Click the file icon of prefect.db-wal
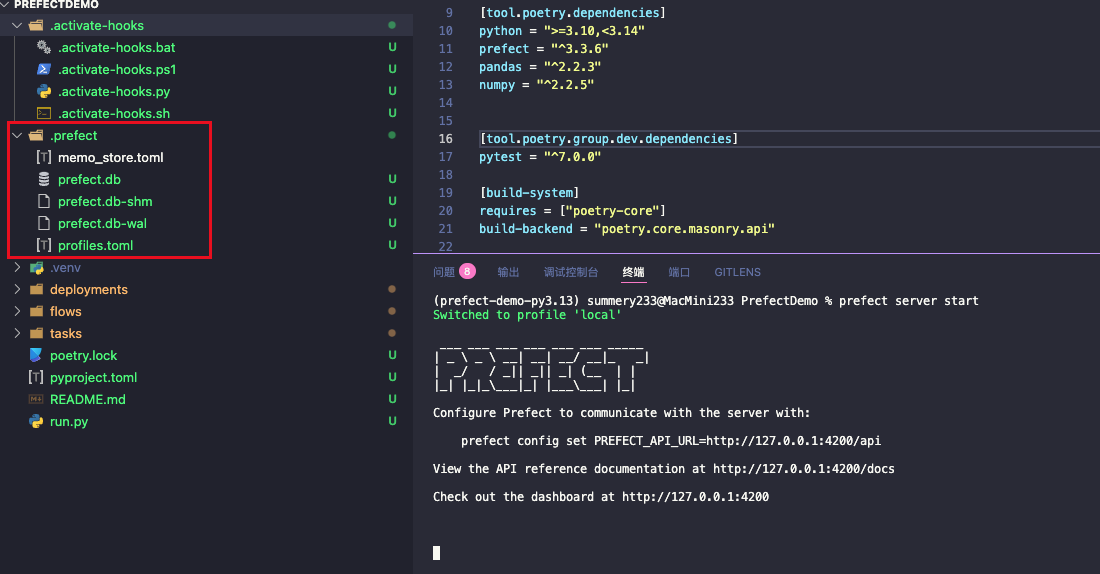The image size is (1100, 574). (43, 223)
